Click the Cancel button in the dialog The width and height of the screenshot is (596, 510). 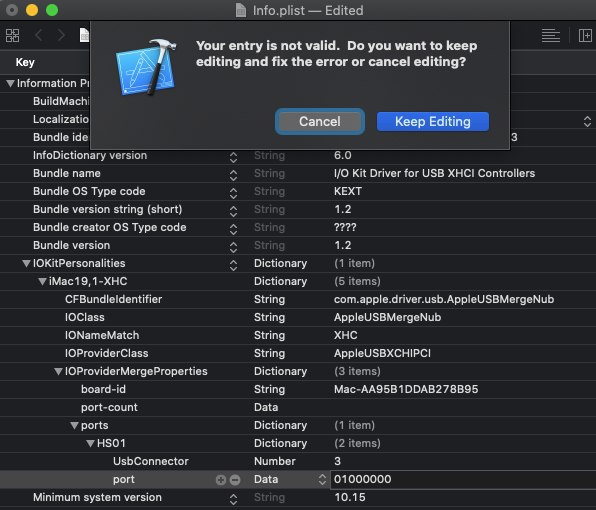(x=320, y=122)
